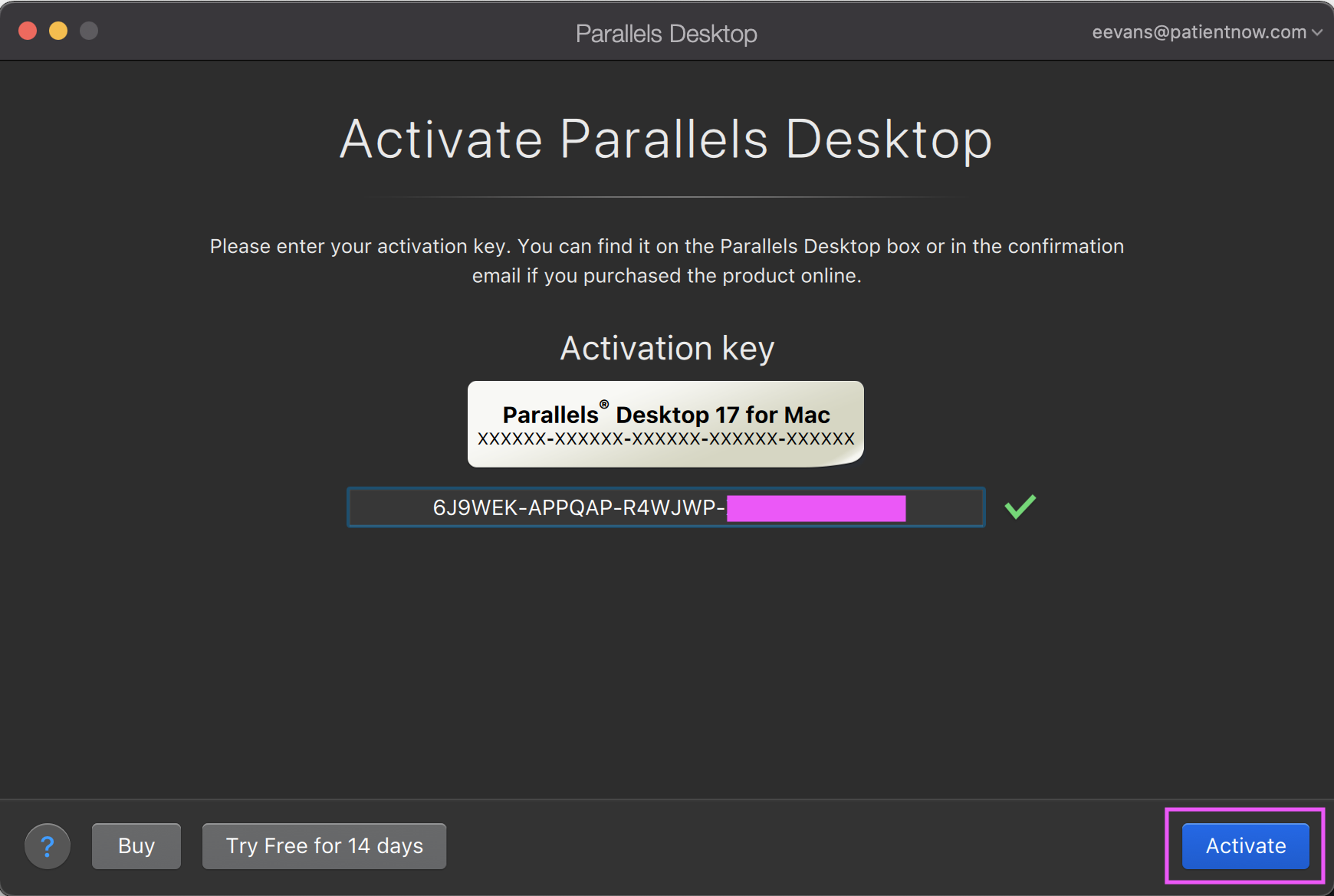Click the yellow minimize traffic light
This screenshot has width=1334, height=896.
(x=58, y=31)
